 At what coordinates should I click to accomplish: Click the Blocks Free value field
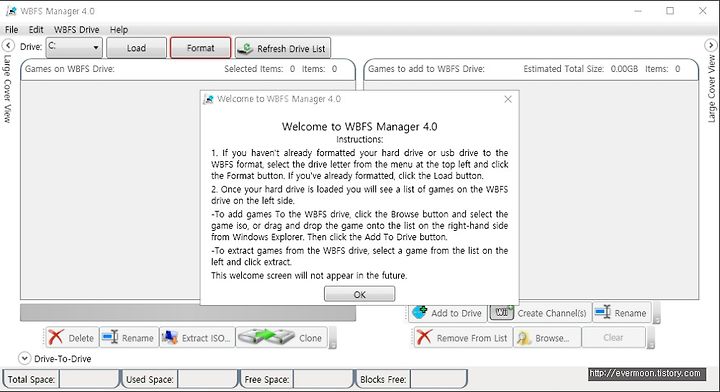click(x=439, y=379)
